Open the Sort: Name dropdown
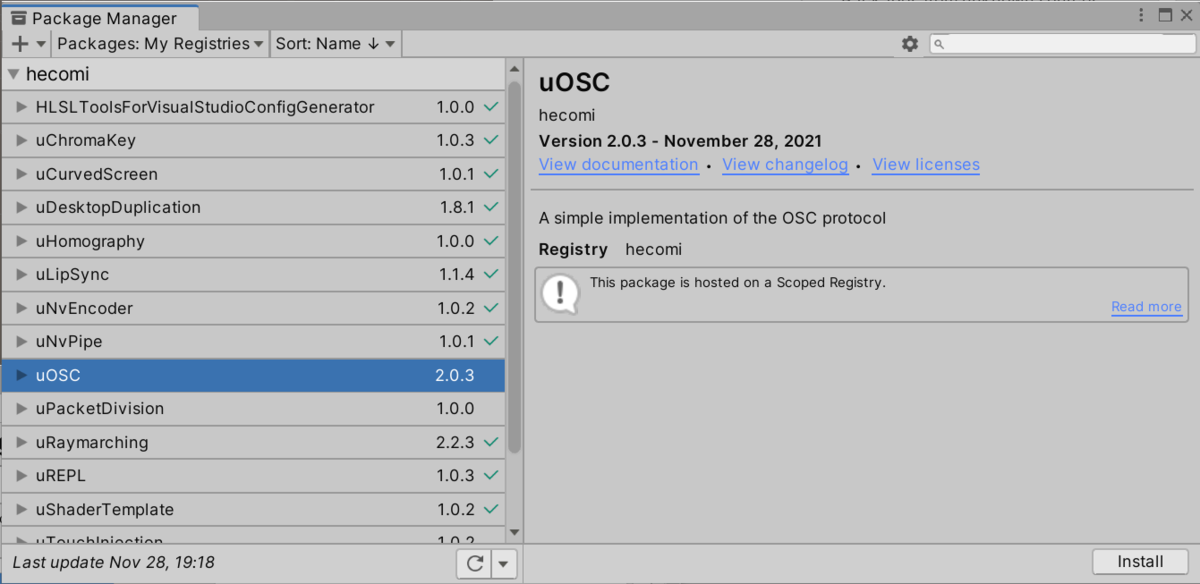The width and height of the screenshot is (1200, 584). pos(335,44)
